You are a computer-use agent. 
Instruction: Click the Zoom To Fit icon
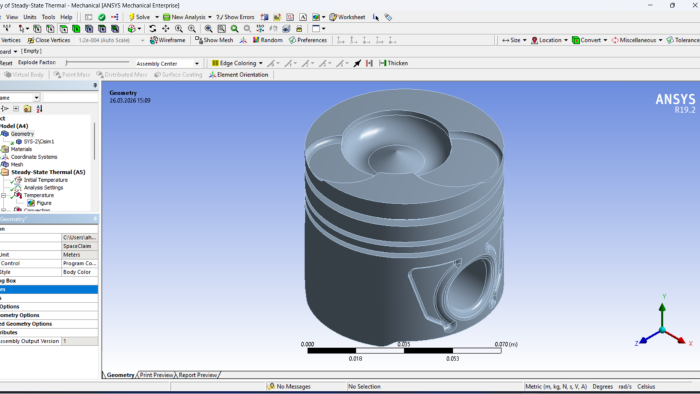click(208, 29)
